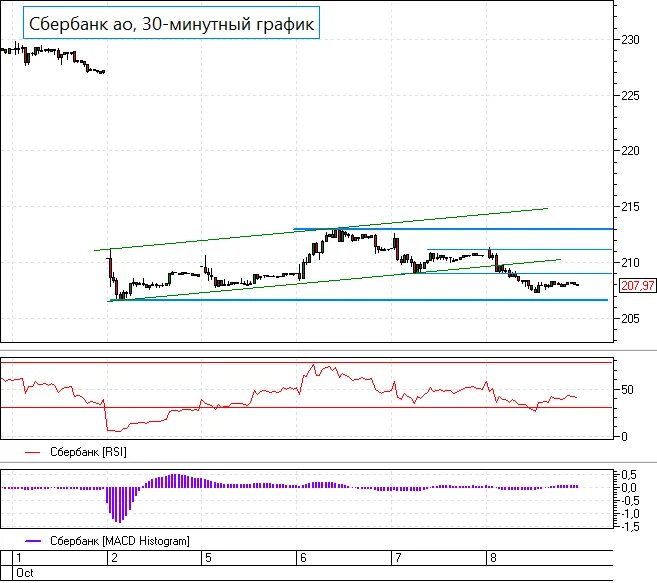Click the RSI axis value 0
657x583 pixels.
(x=624, y=436)
